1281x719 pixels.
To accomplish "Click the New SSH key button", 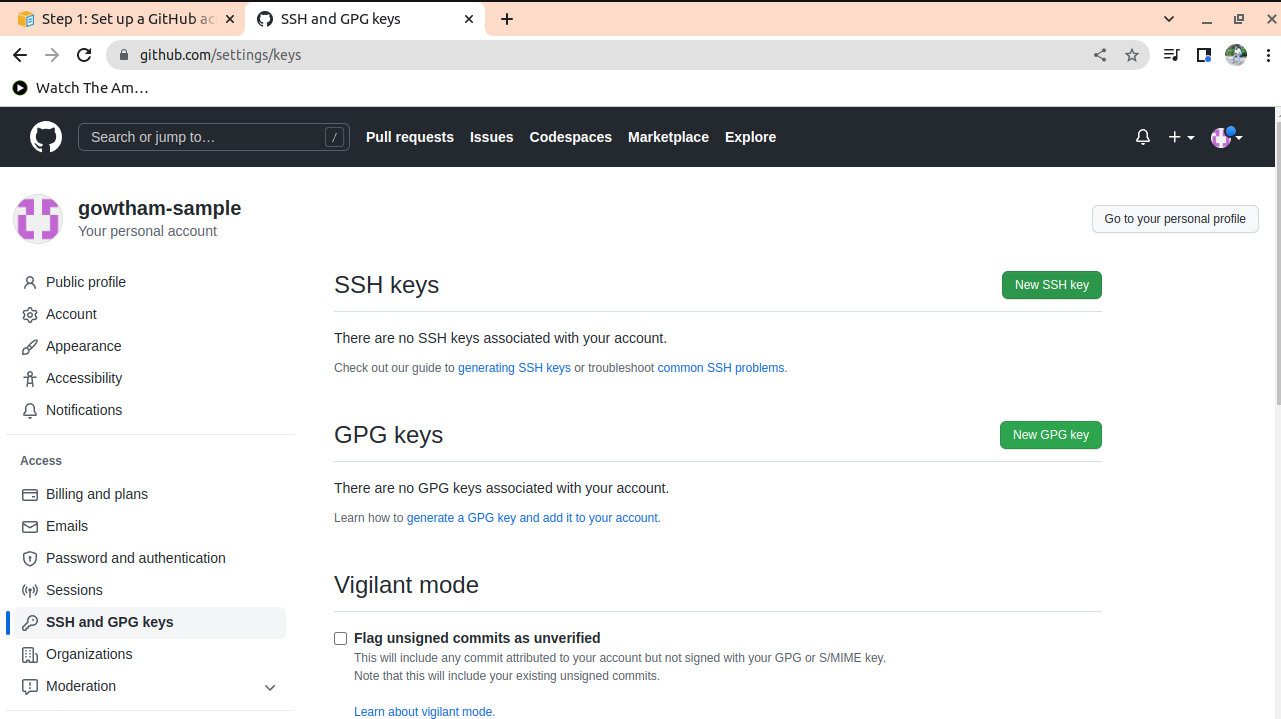I will pyautogui.click(x=1051, y=285).
